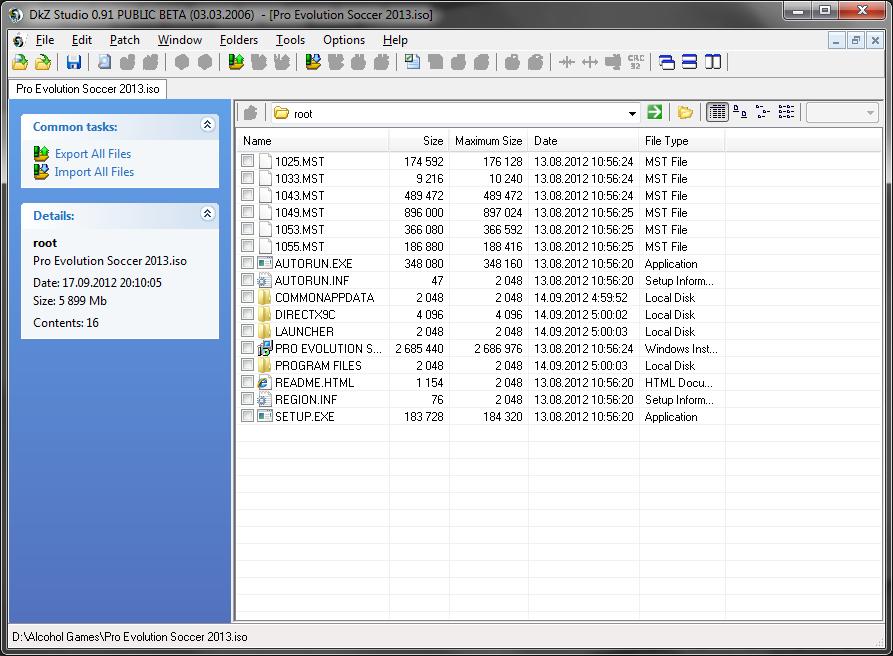Open the Folders menu

coord(239,40)
